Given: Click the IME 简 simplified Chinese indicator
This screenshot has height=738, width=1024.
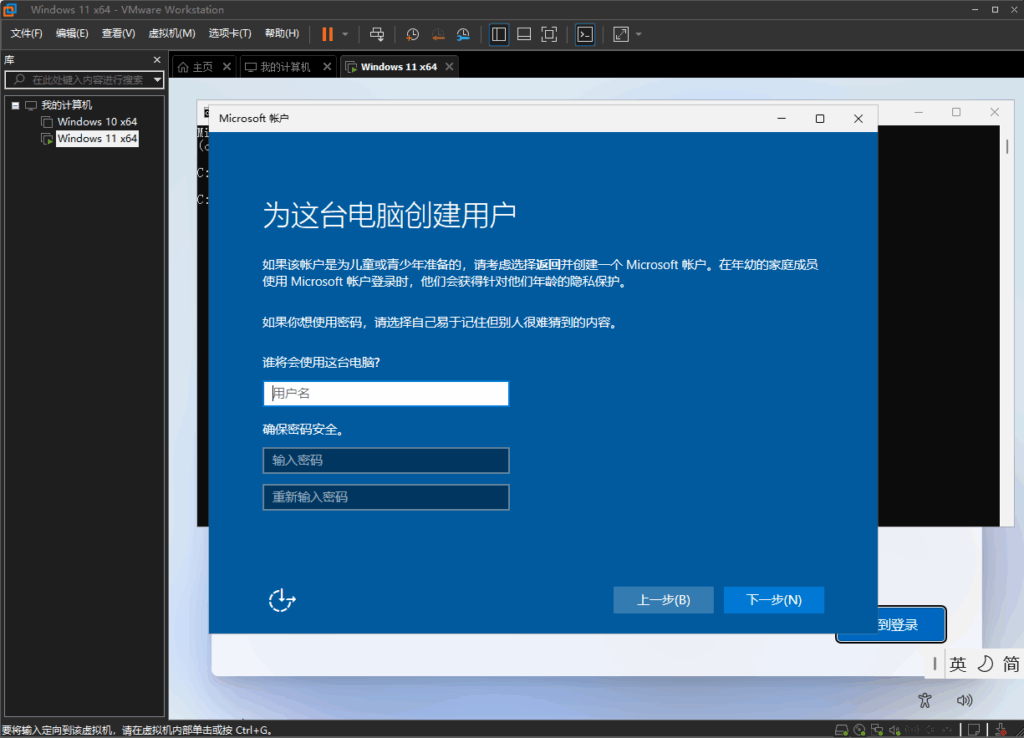Looking at the screenshot, I should [1011, 664].
